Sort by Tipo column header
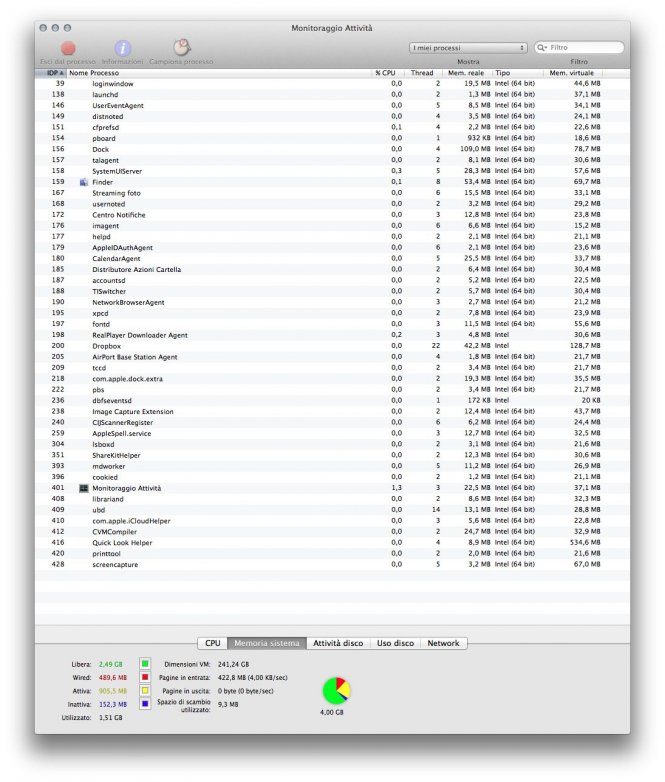Viewport: 665px width, 782px height. pyautogui.click(x=518, y=73)
